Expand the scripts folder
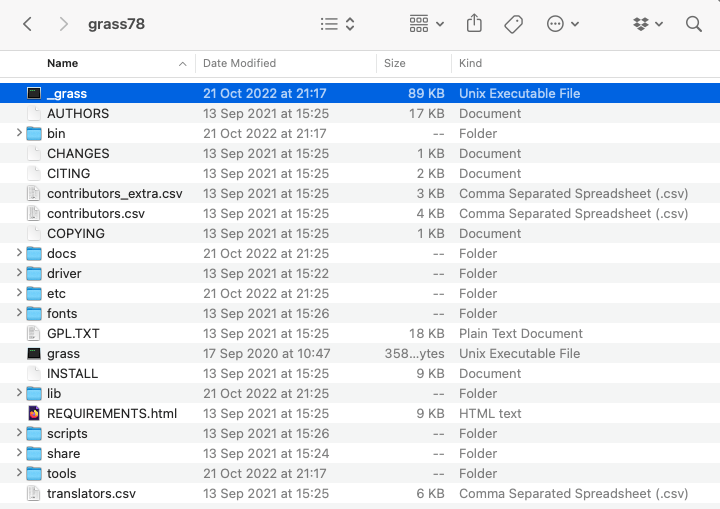The image size is (720, 509). click(x=19, y=433)
